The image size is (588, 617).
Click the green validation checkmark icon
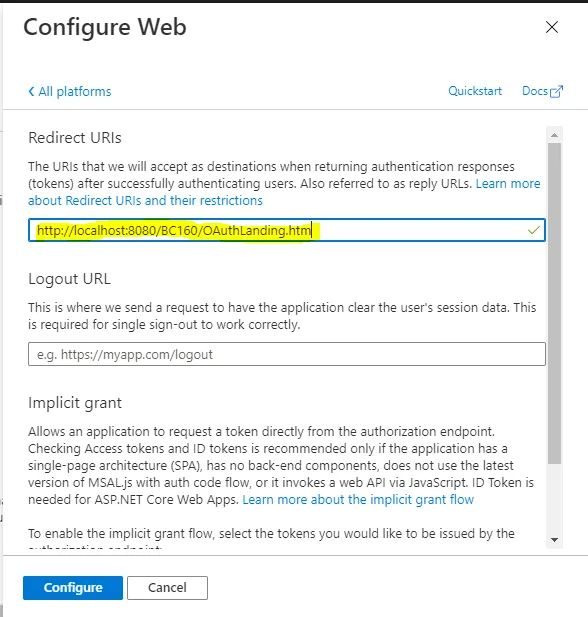pyautogui.click(x=534, y=230)
